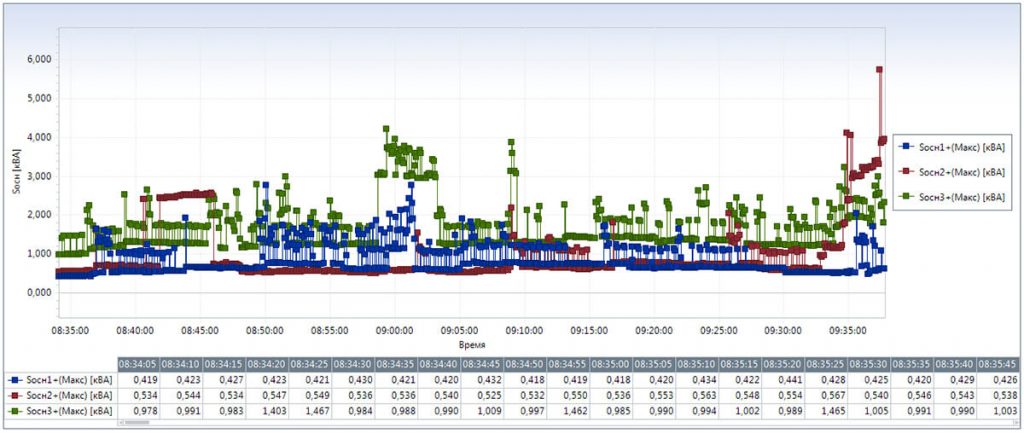Select the 08:35:45 column header
Screen dimensions: 1024x433
[999, 364]
